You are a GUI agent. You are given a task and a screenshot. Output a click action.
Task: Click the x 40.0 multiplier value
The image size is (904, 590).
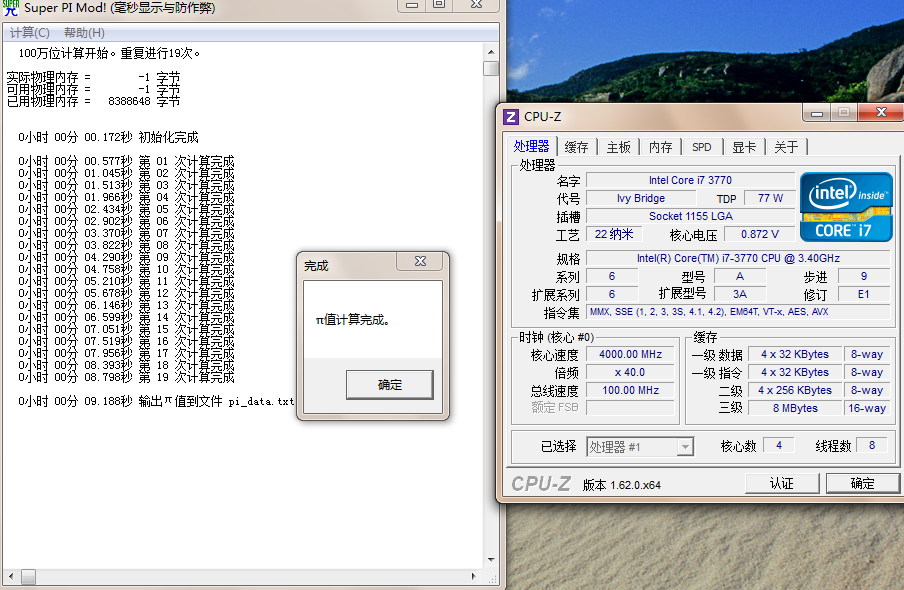pyautogui.click(x=630, y=373)
